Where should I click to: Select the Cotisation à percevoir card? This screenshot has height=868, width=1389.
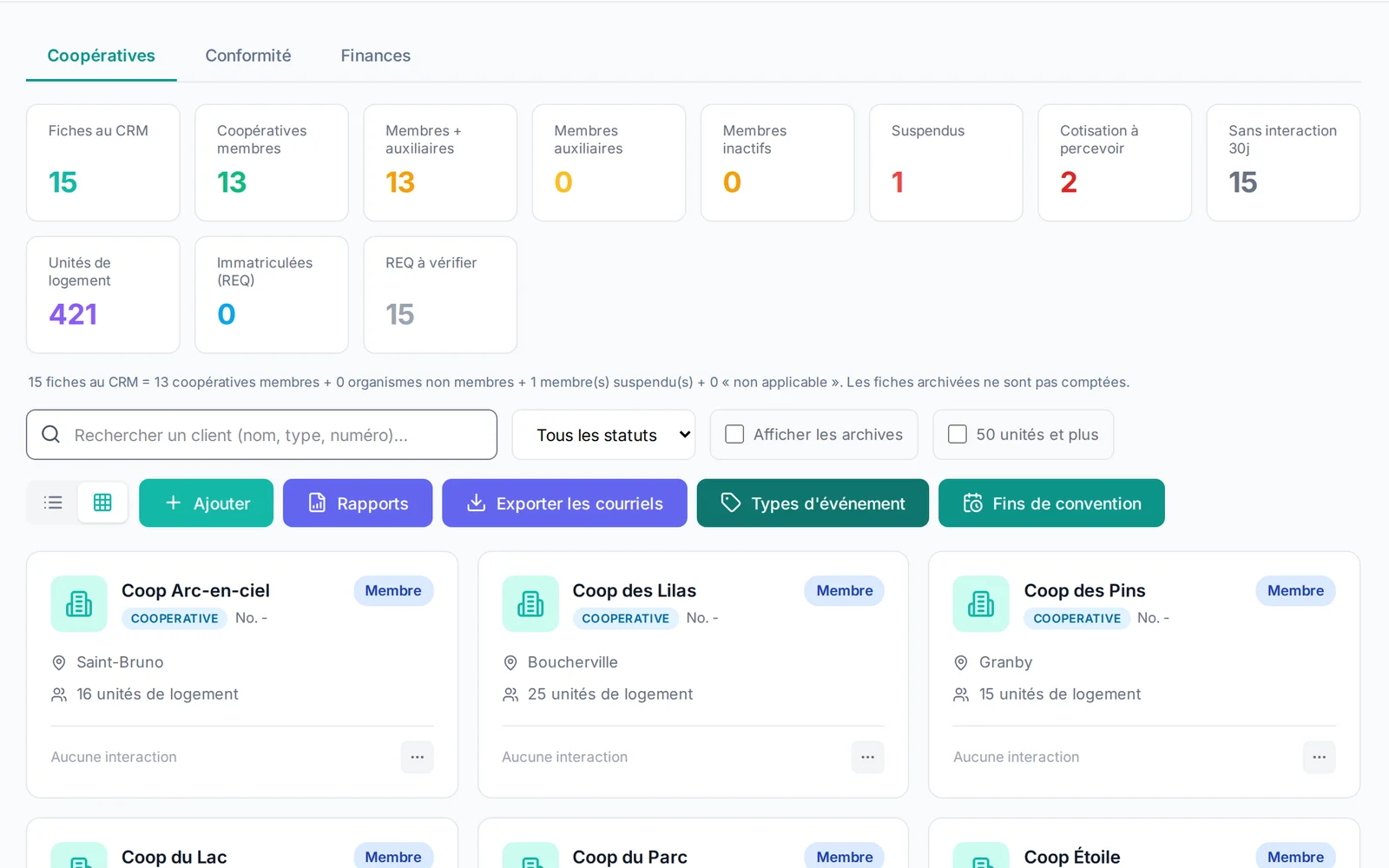1115,163
